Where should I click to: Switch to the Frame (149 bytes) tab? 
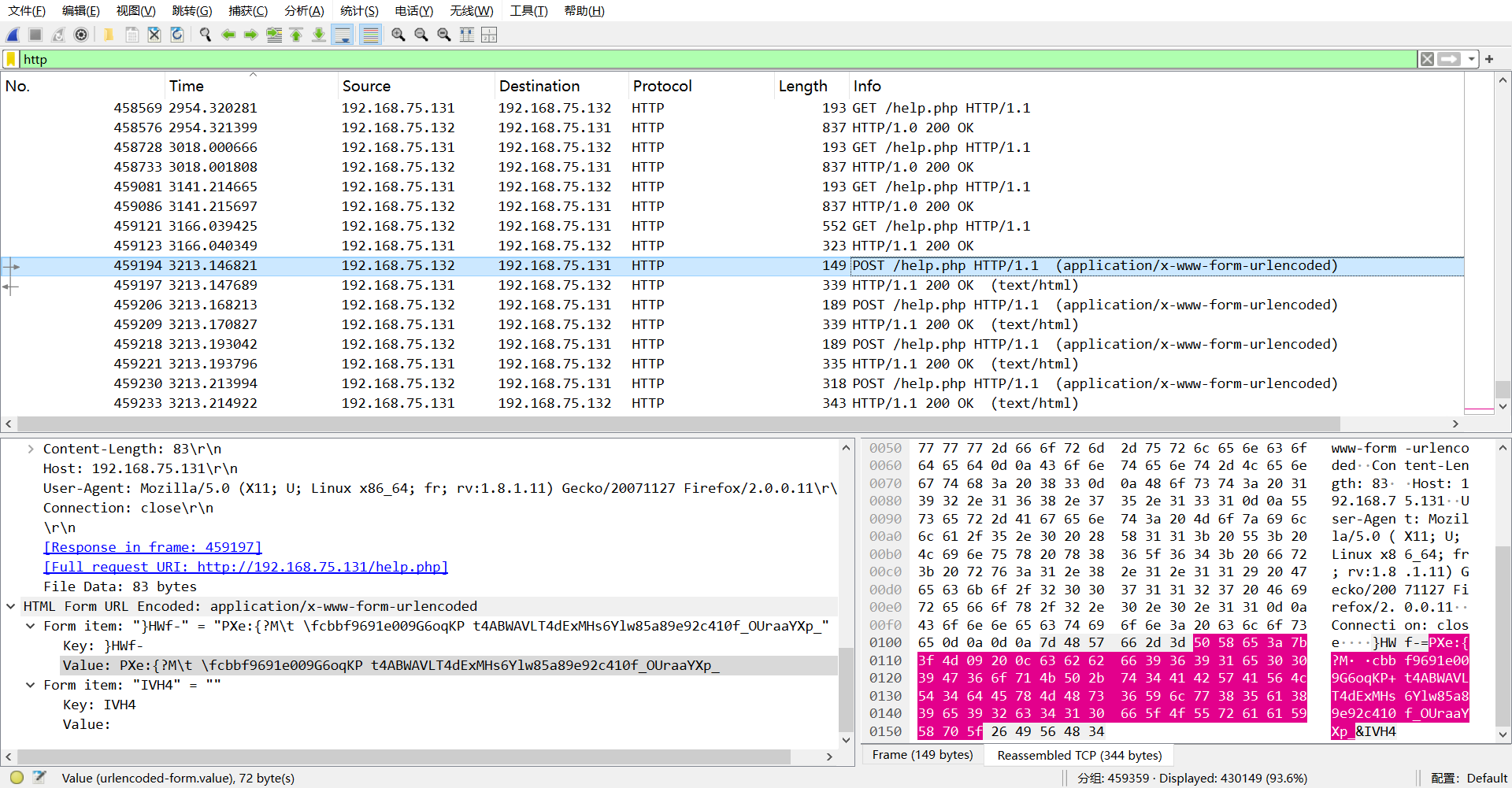pos(922,755)
